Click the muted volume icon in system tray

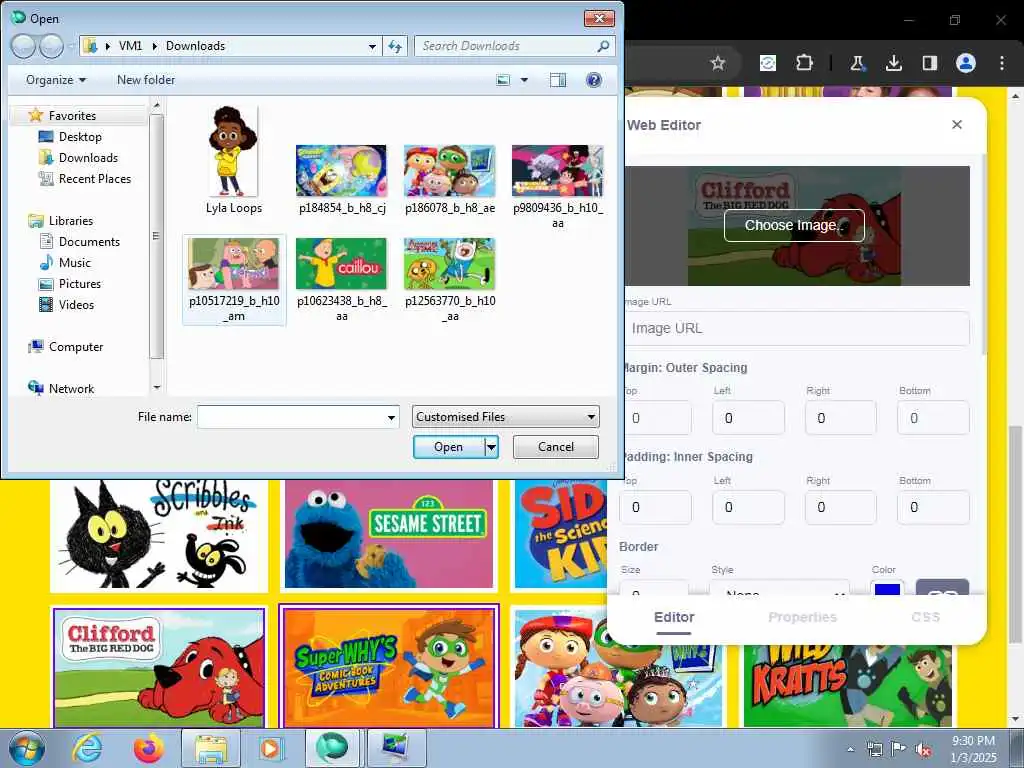(923, 749)
